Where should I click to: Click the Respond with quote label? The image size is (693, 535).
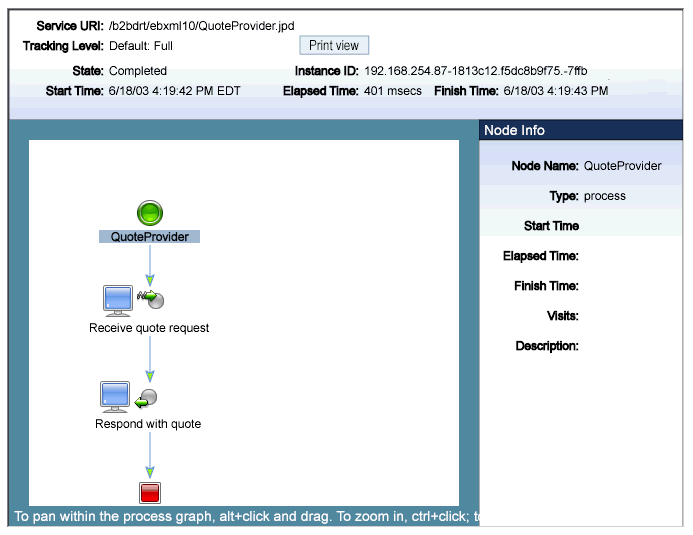[148, 424]
